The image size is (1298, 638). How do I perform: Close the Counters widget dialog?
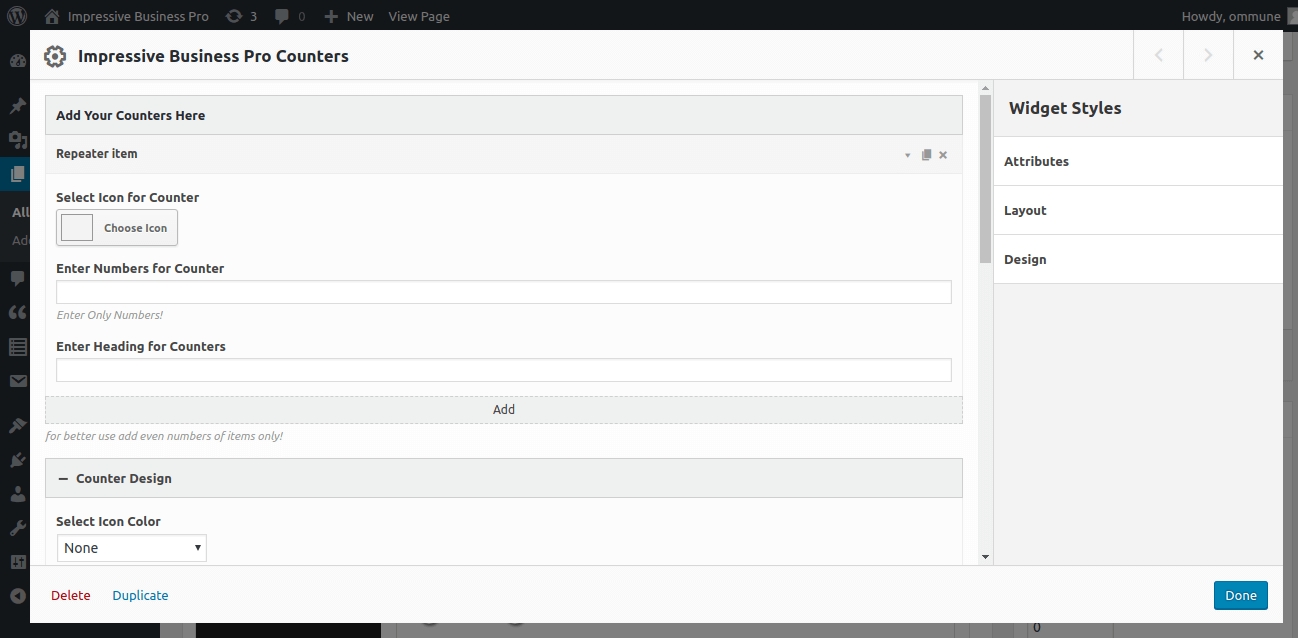point(1258,55)
